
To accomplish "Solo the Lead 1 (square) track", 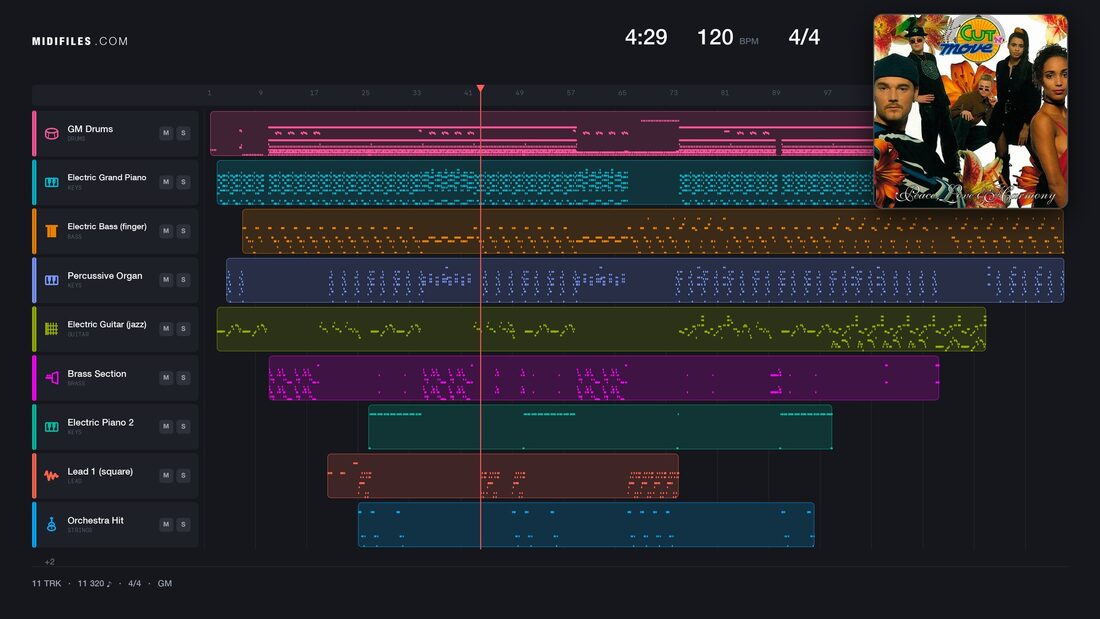I will (x=183, y=475).
